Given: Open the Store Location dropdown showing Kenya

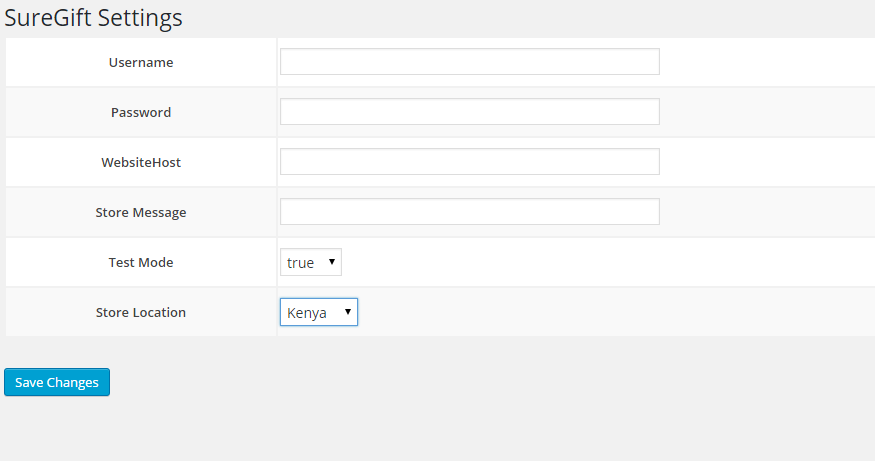Looking at the screenshot, I should [x=319, y=312].
